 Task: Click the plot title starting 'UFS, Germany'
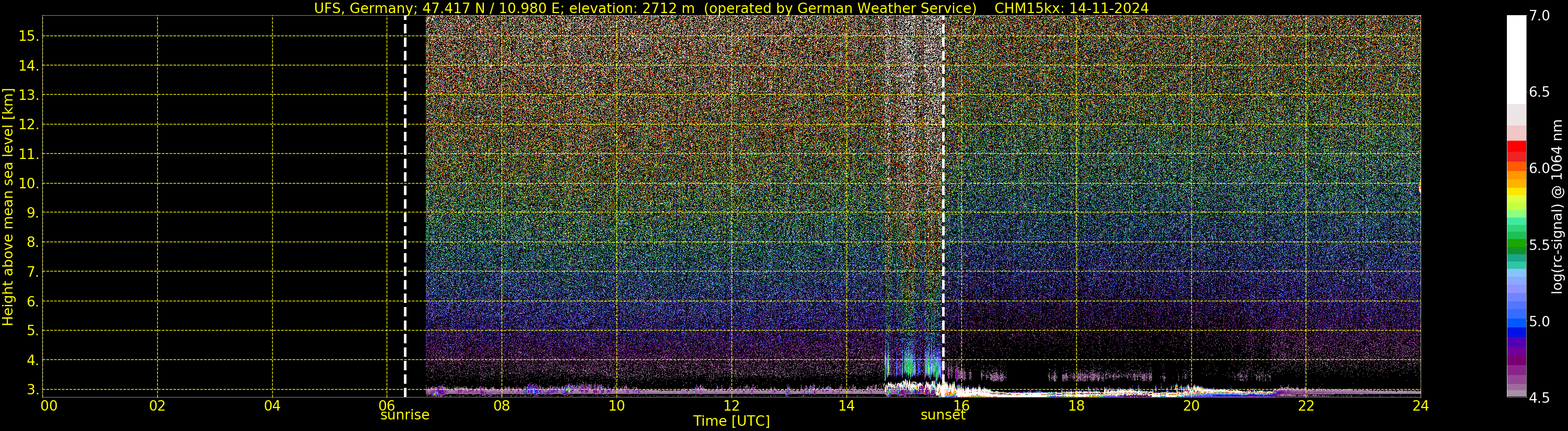point(731,8)
